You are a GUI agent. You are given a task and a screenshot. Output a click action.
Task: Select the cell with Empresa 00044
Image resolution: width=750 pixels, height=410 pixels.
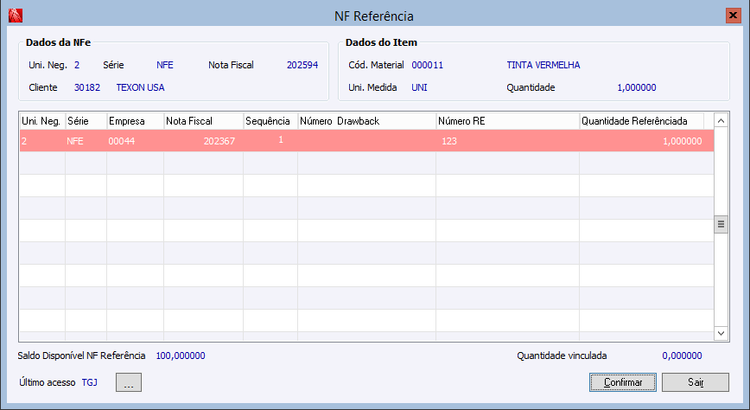pyautogui.click(x=135, y=141)
